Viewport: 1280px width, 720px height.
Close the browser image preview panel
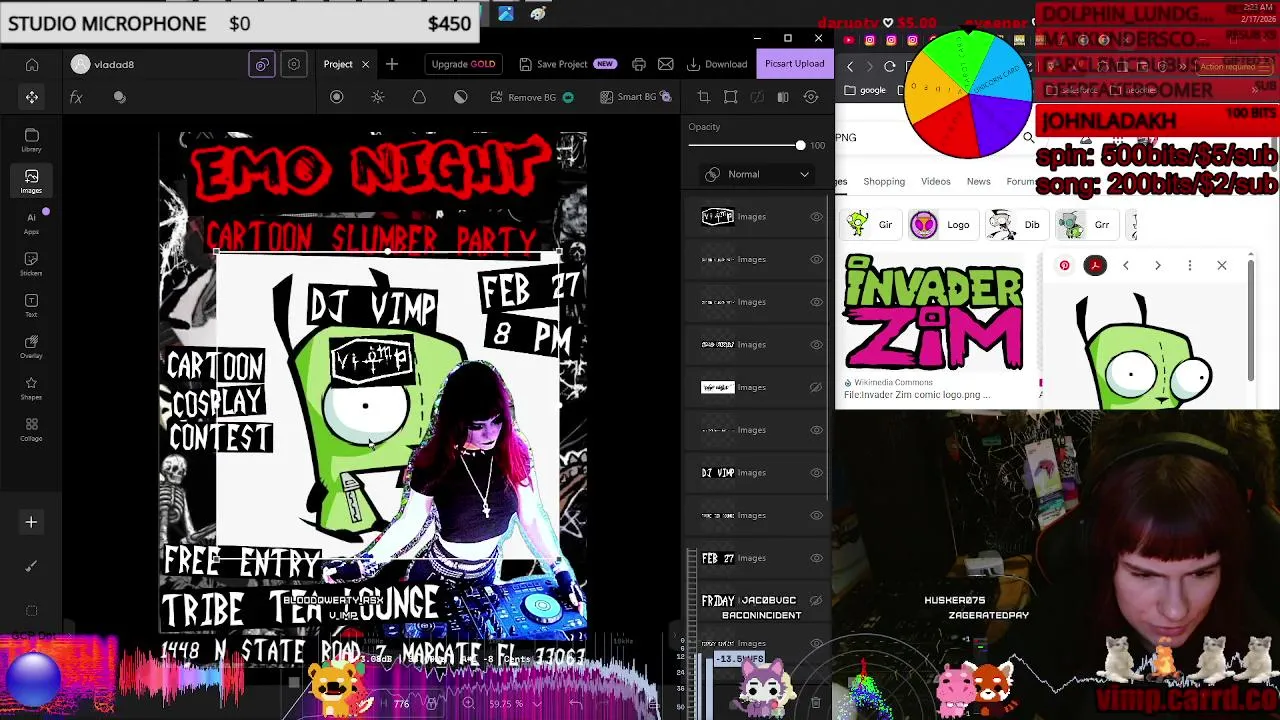coord(1222,265)
